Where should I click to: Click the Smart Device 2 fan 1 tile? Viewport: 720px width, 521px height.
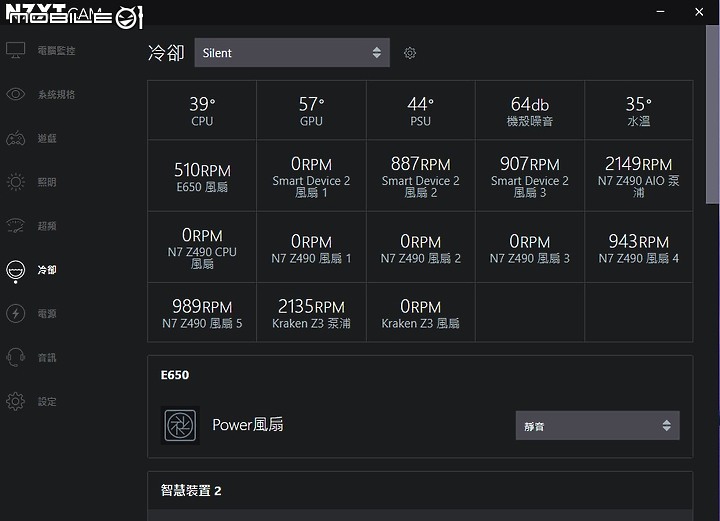(x=311, y=176)
